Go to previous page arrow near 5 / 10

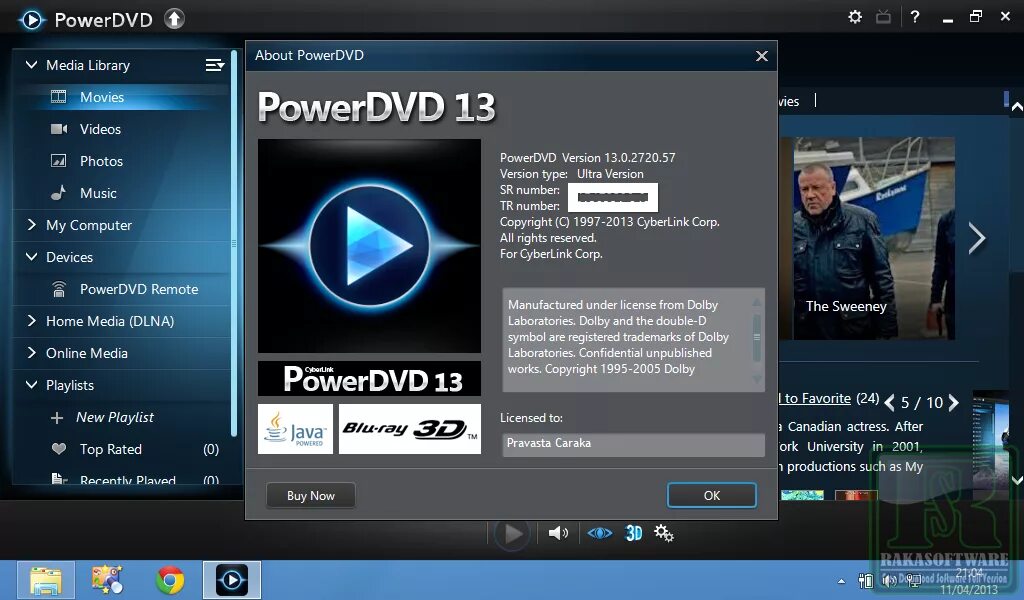click(x=889, y=403)
